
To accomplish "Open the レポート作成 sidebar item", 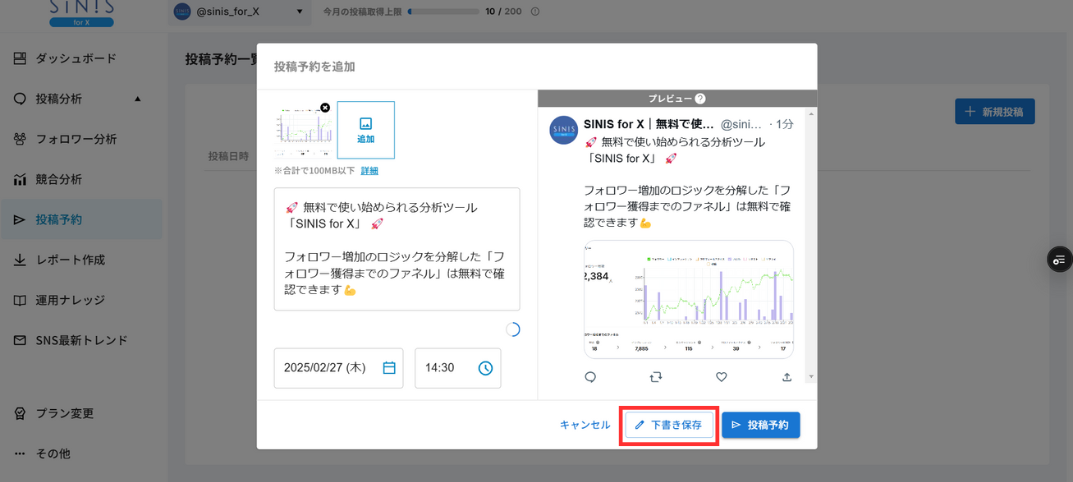I will (x=81, y=259).
